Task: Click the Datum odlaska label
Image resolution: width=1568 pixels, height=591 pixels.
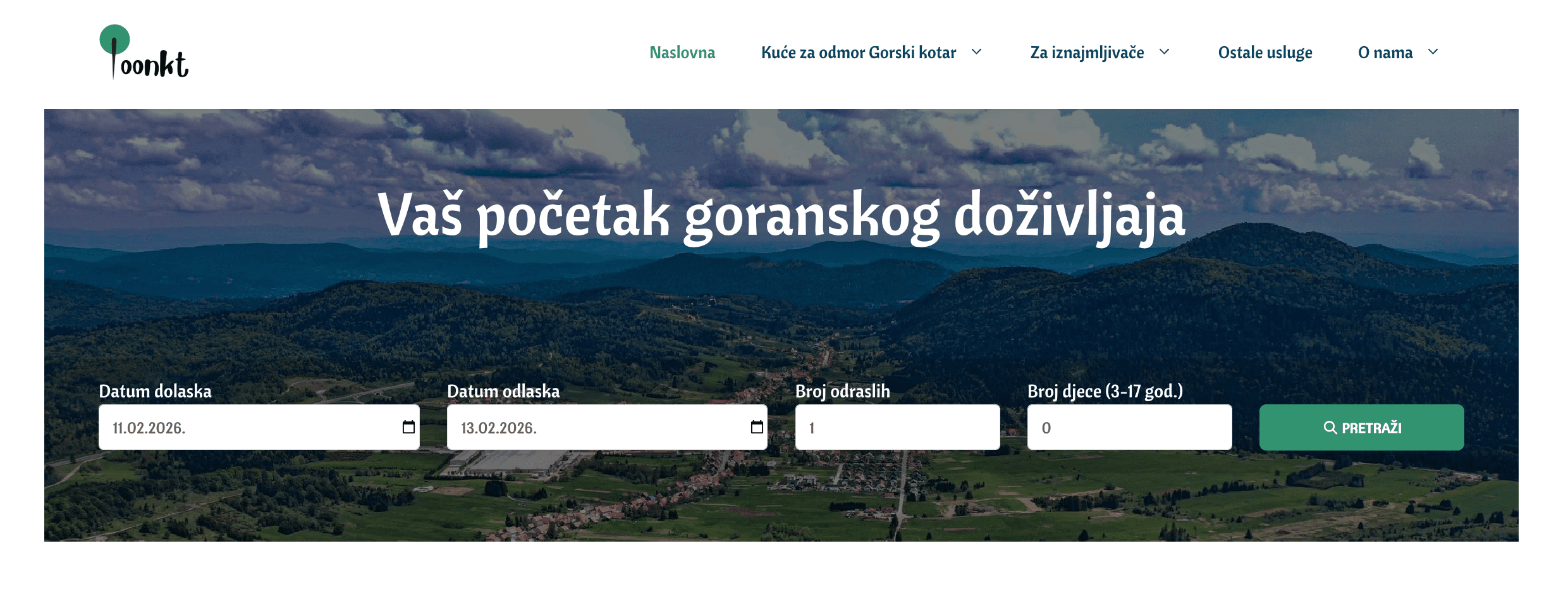Action: (503, 391)
